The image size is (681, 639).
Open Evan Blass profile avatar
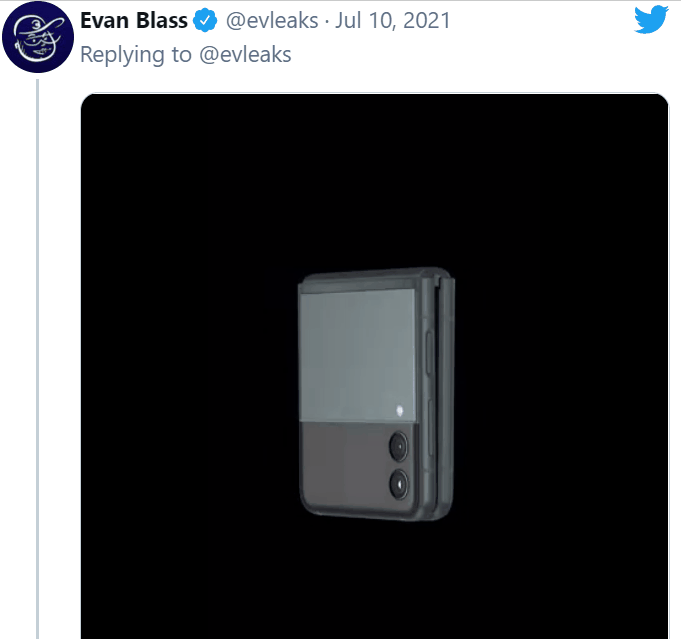click(38, 36)
